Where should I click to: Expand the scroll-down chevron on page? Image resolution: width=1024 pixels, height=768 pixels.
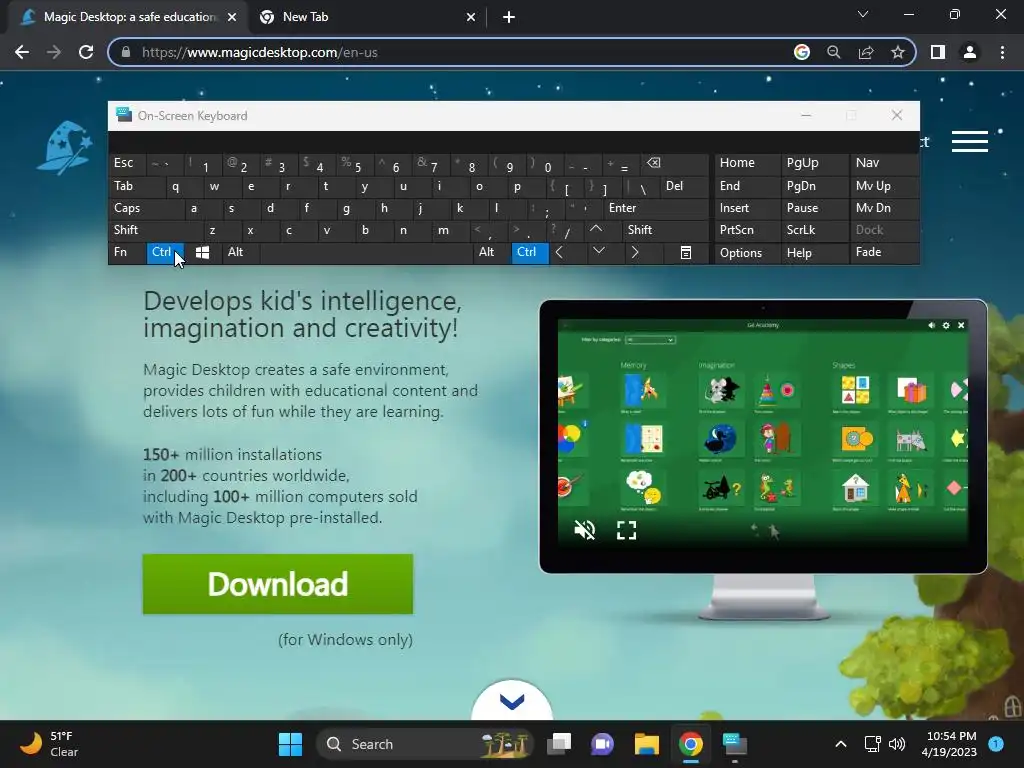[x=512, y=702]
